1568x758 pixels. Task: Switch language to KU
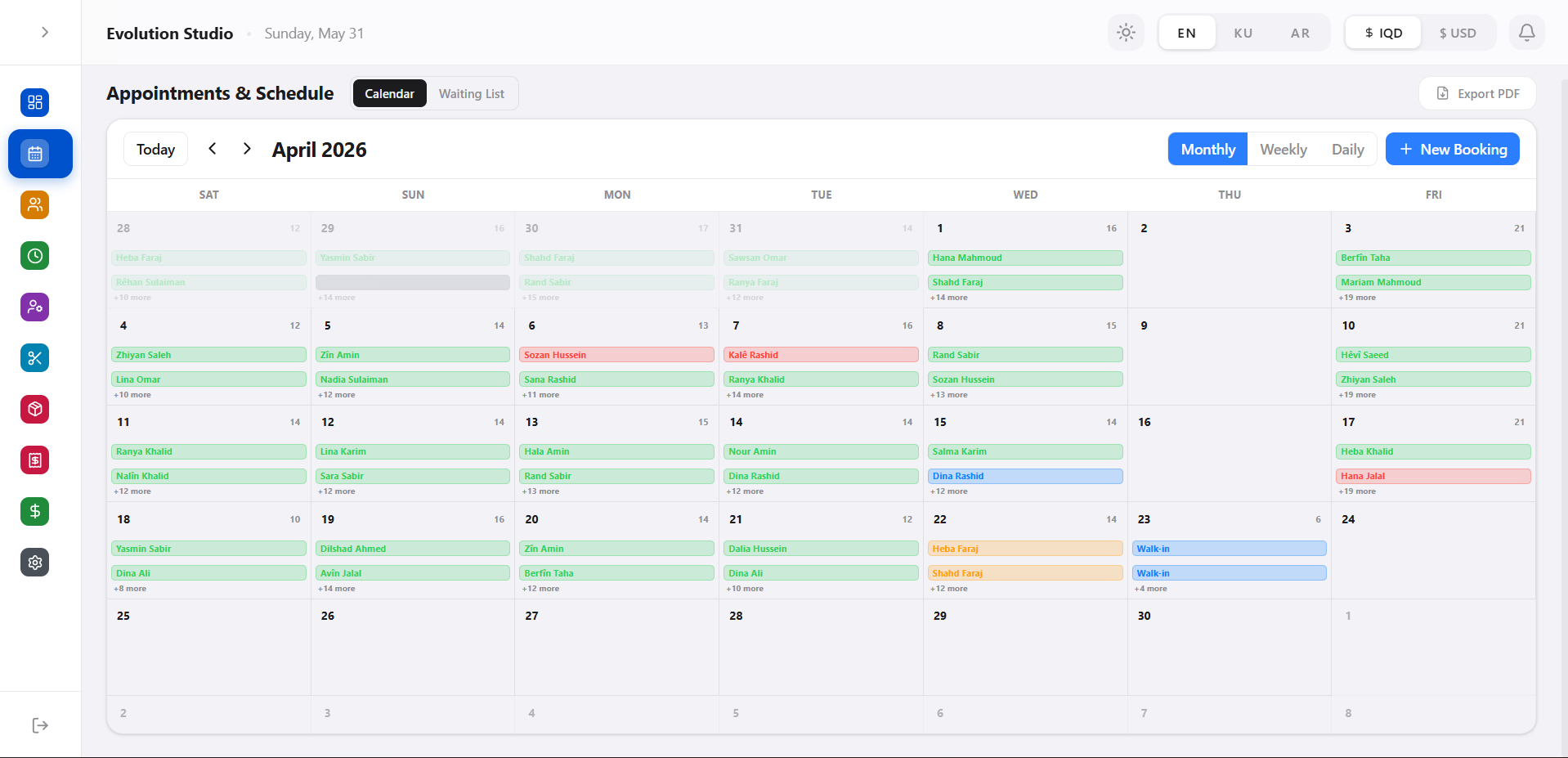(1243, 33)
